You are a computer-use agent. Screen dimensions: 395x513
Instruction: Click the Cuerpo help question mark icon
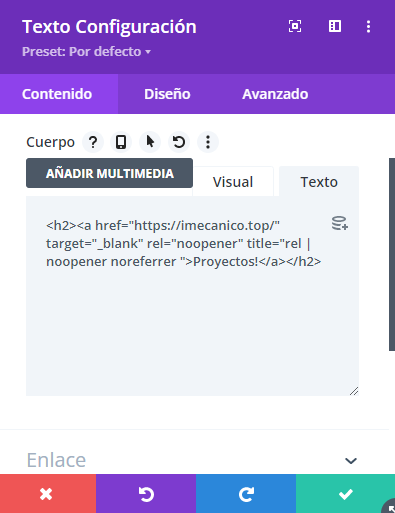pyautogui.click(x=93, y=142)
